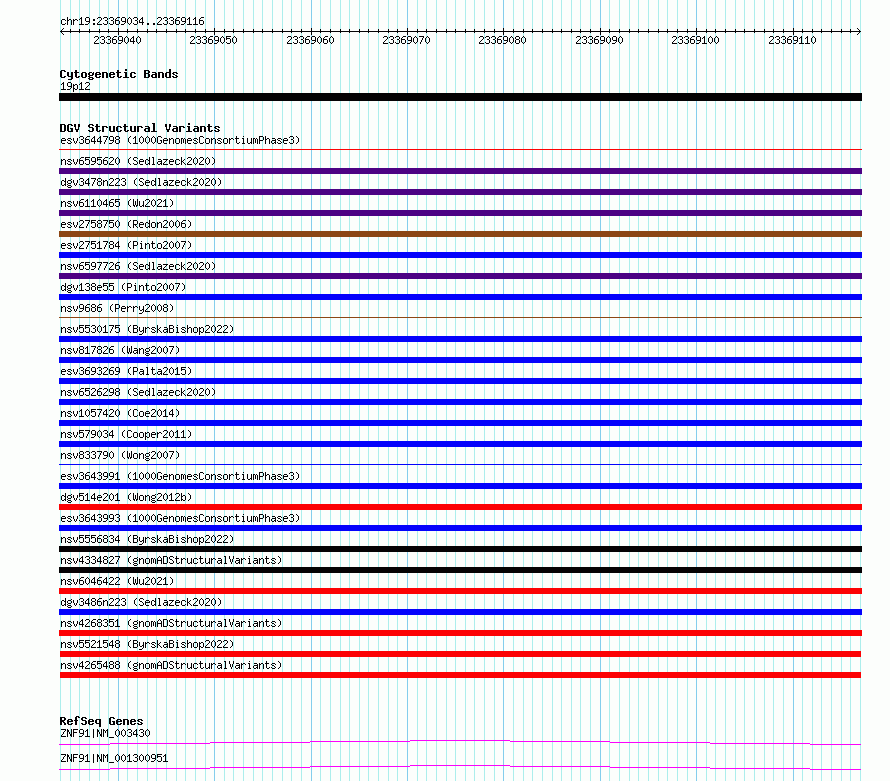Select esv2751784 (Pinto2007) variant label
The image size is (890, 781).
126,245
